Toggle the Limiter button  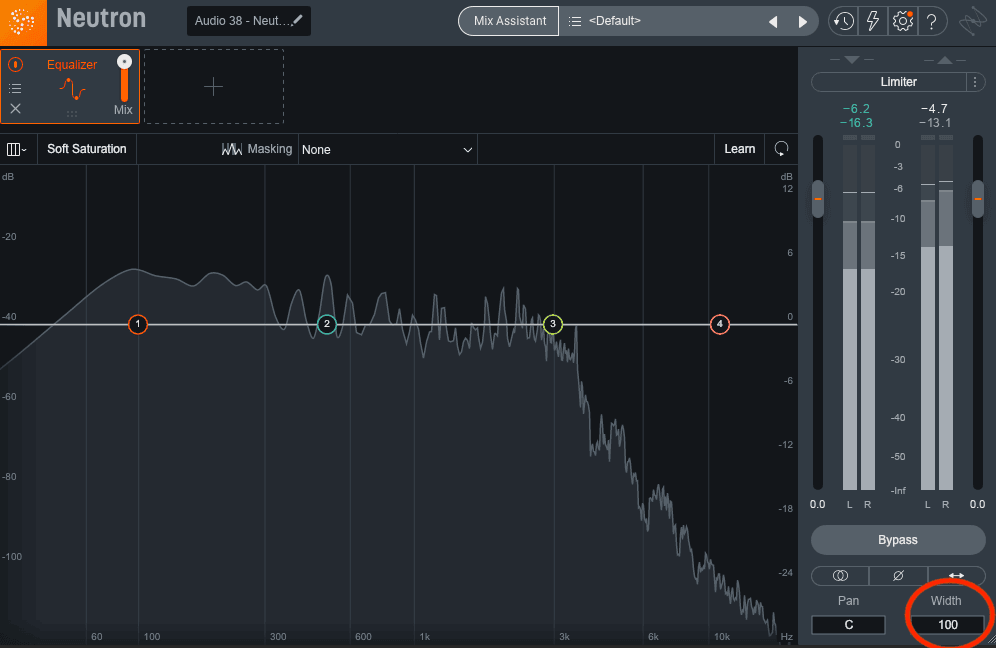tap(889, 81)
